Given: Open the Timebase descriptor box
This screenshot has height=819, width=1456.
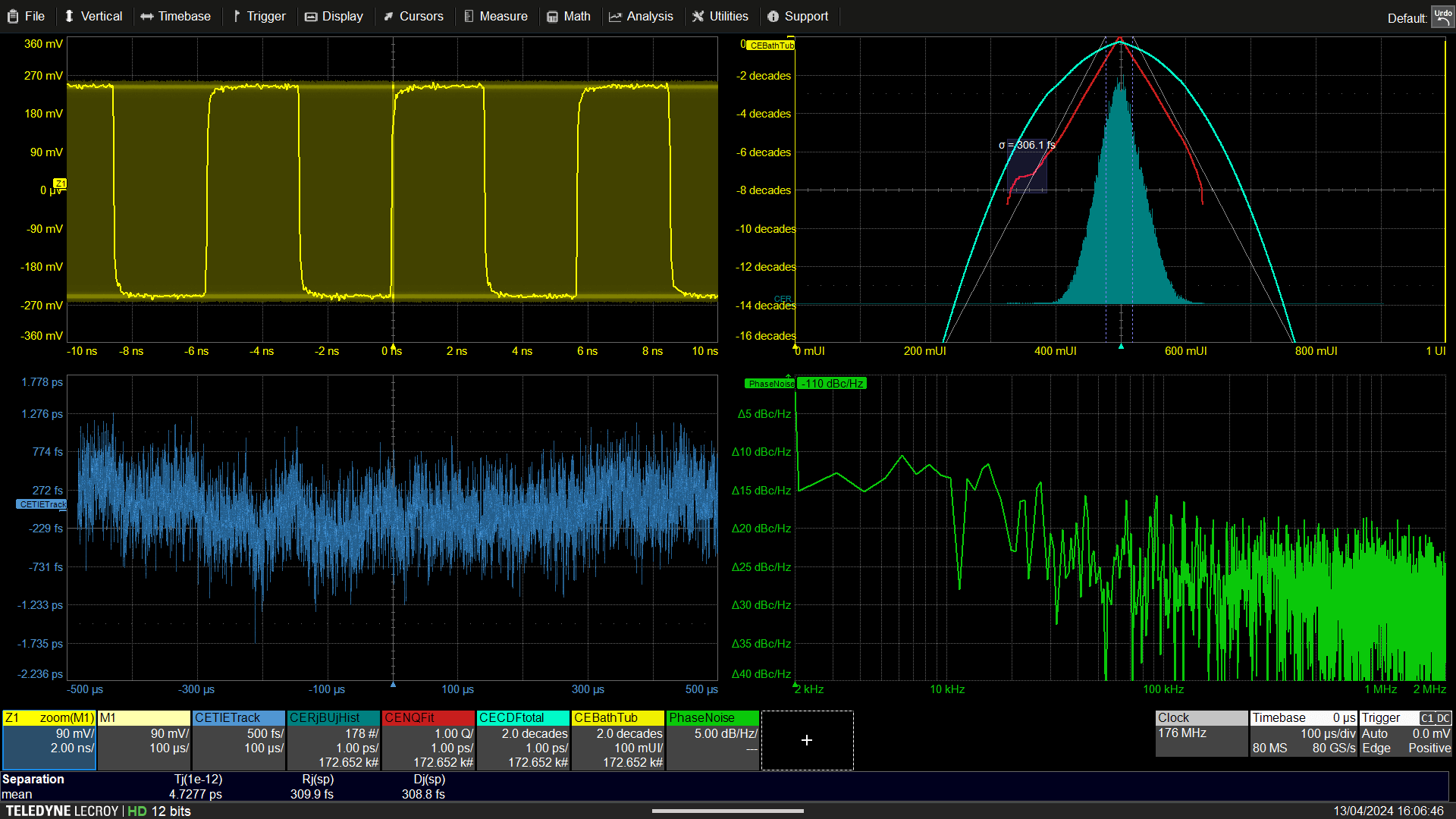Looking at the screenshot, I should point(1304,733).
